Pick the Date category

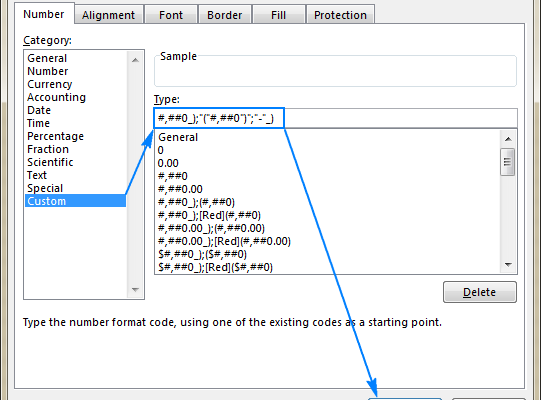tap(75, 110)
